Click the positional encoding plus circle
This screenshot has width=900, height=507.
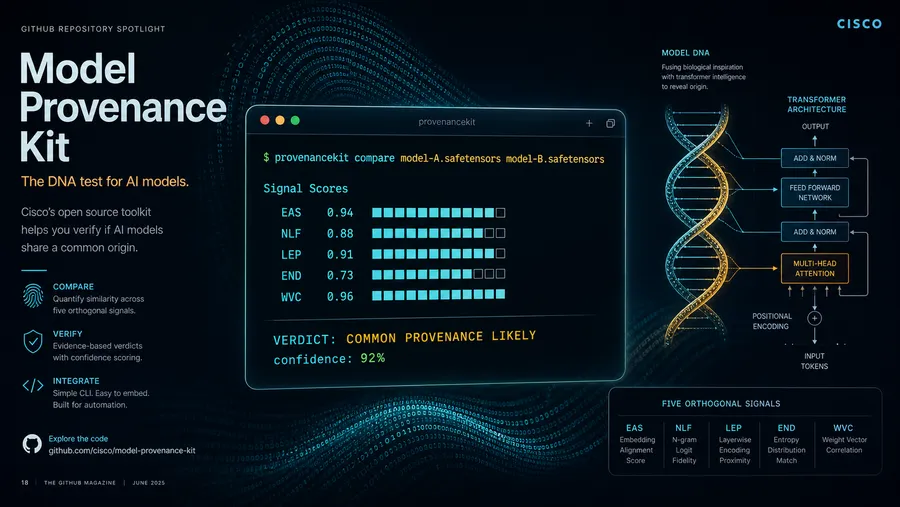tap(814, 318)
